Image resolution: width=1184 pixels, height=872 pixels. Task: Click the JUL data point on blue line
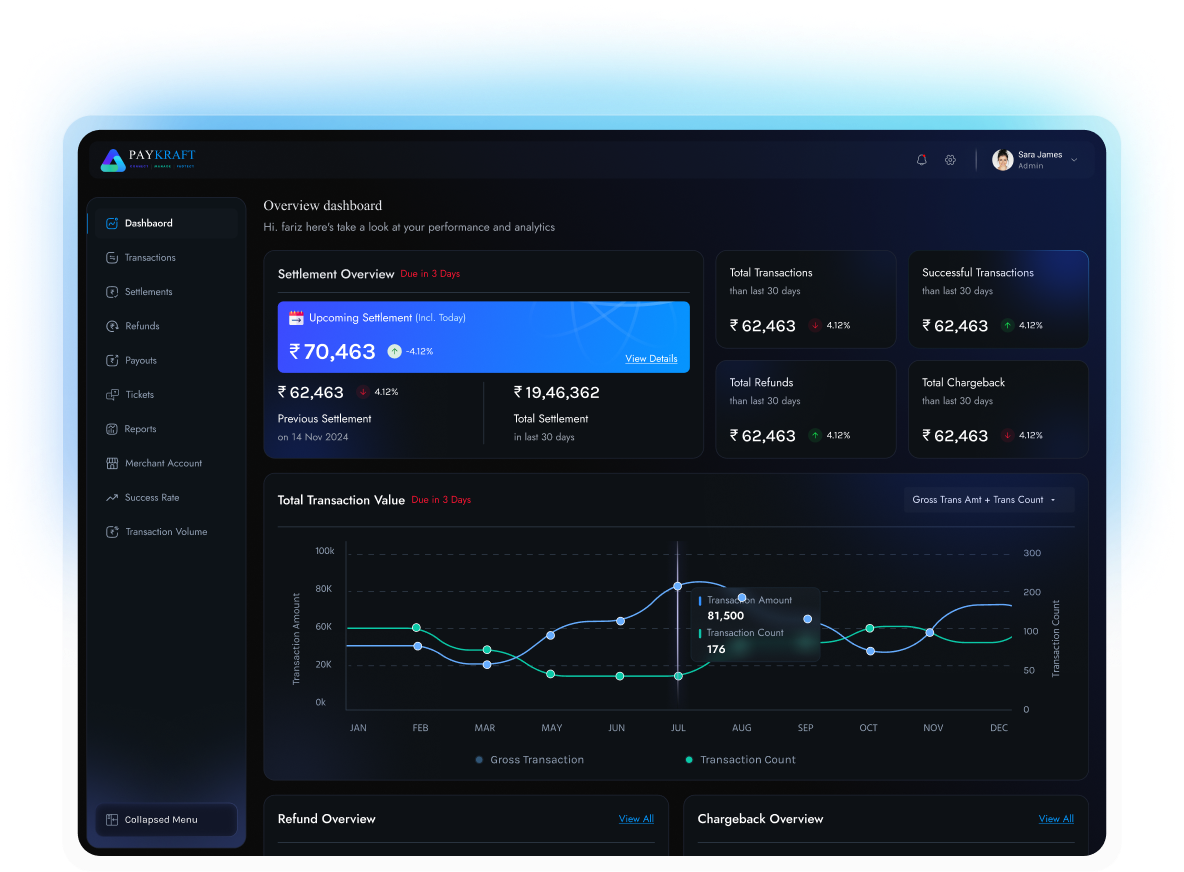[678, 586]
